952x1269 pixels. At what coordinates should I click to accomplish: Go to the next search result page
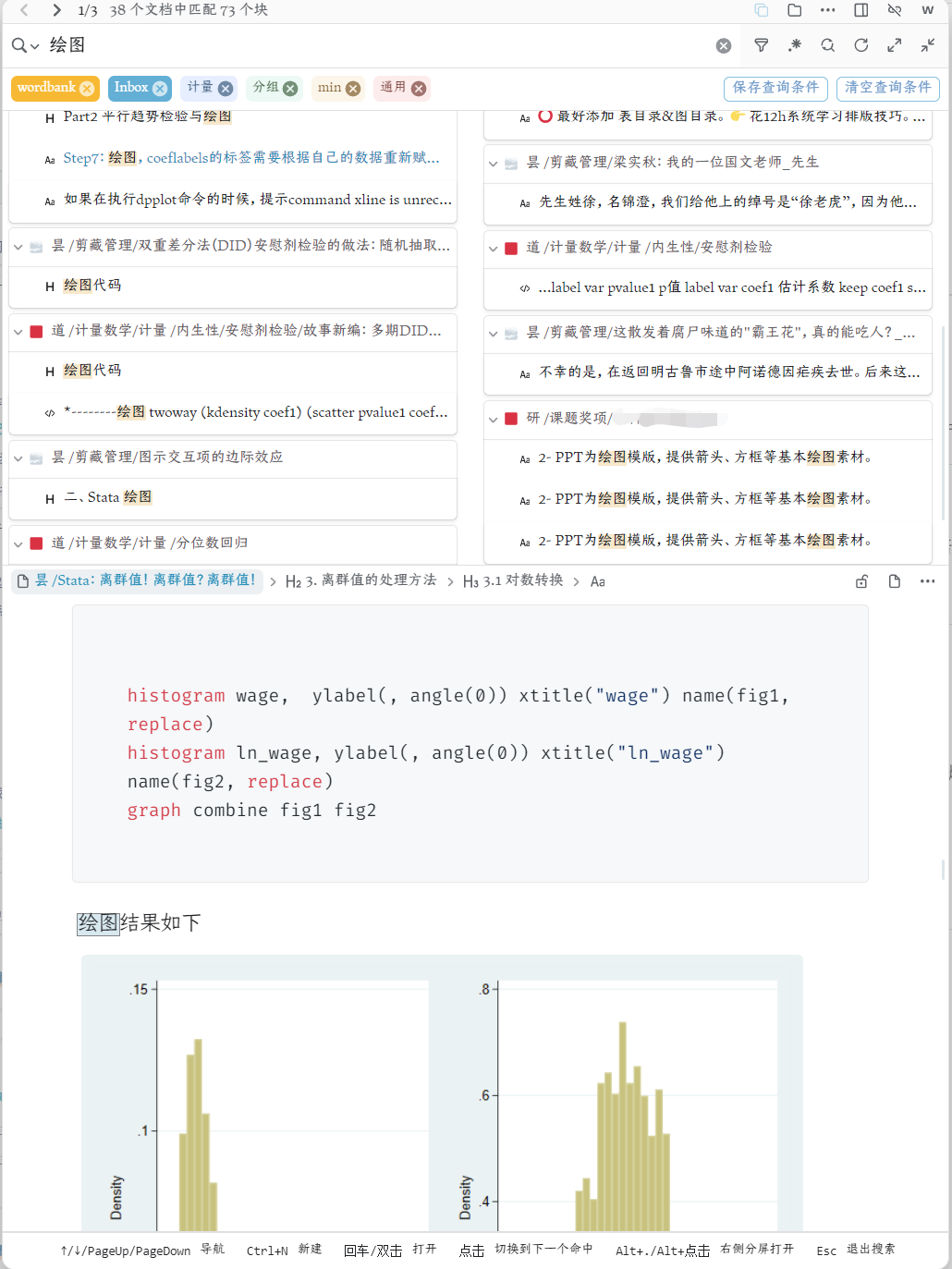56,10
